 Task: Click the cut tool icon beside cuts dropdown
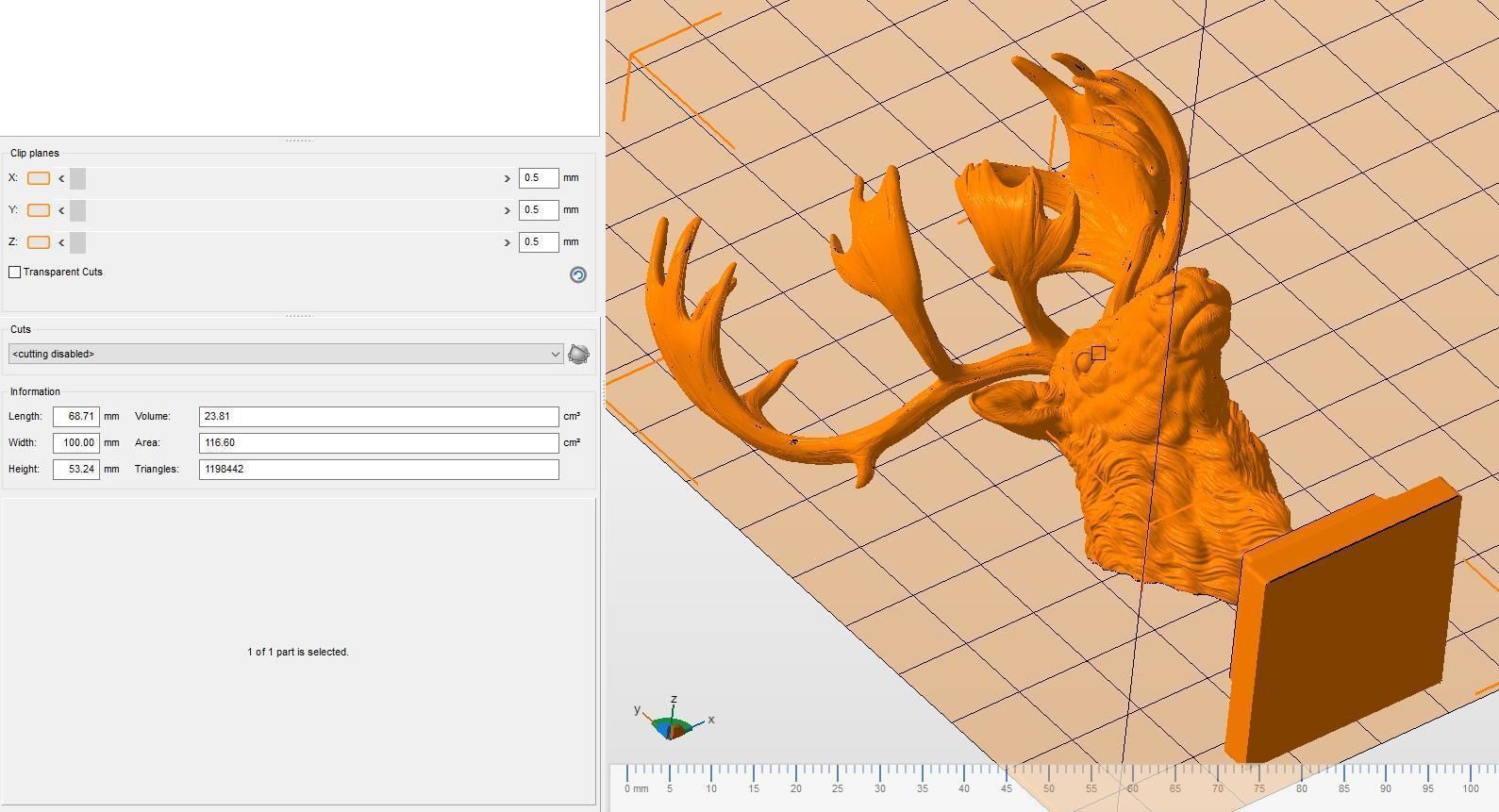578,354
